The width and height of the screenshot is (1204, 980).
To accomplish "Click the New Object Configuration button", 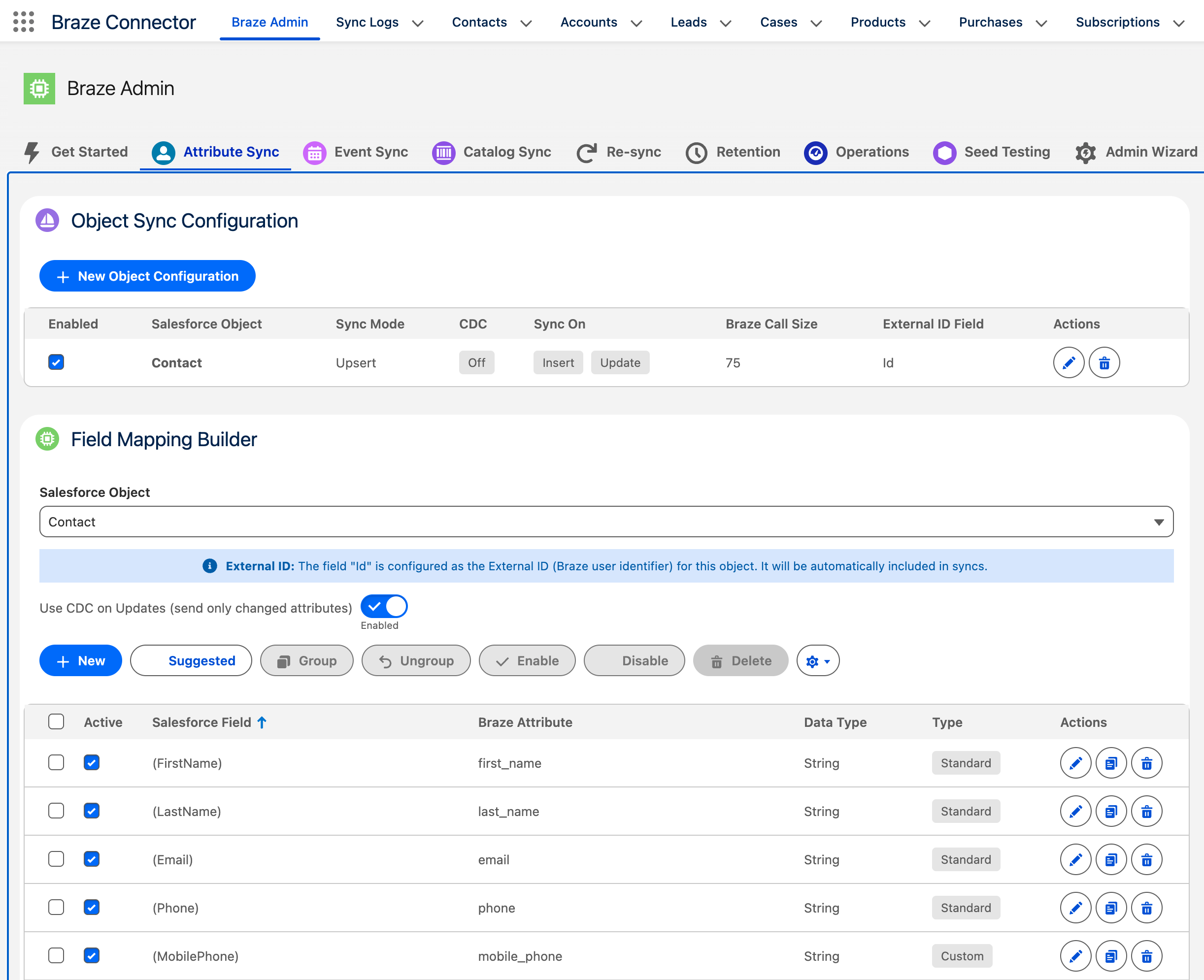I will tap(147, 276).
